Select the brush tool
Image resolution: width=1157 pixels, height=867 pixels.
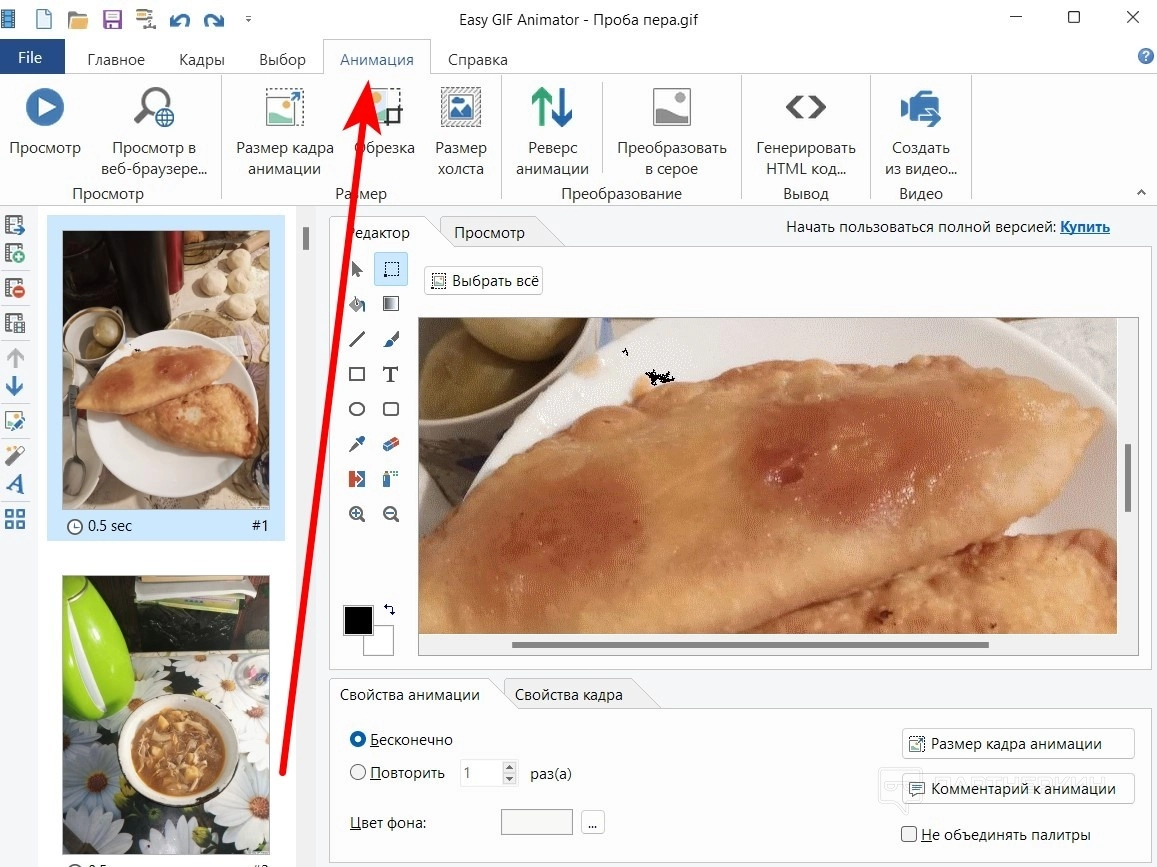(391, 339)
